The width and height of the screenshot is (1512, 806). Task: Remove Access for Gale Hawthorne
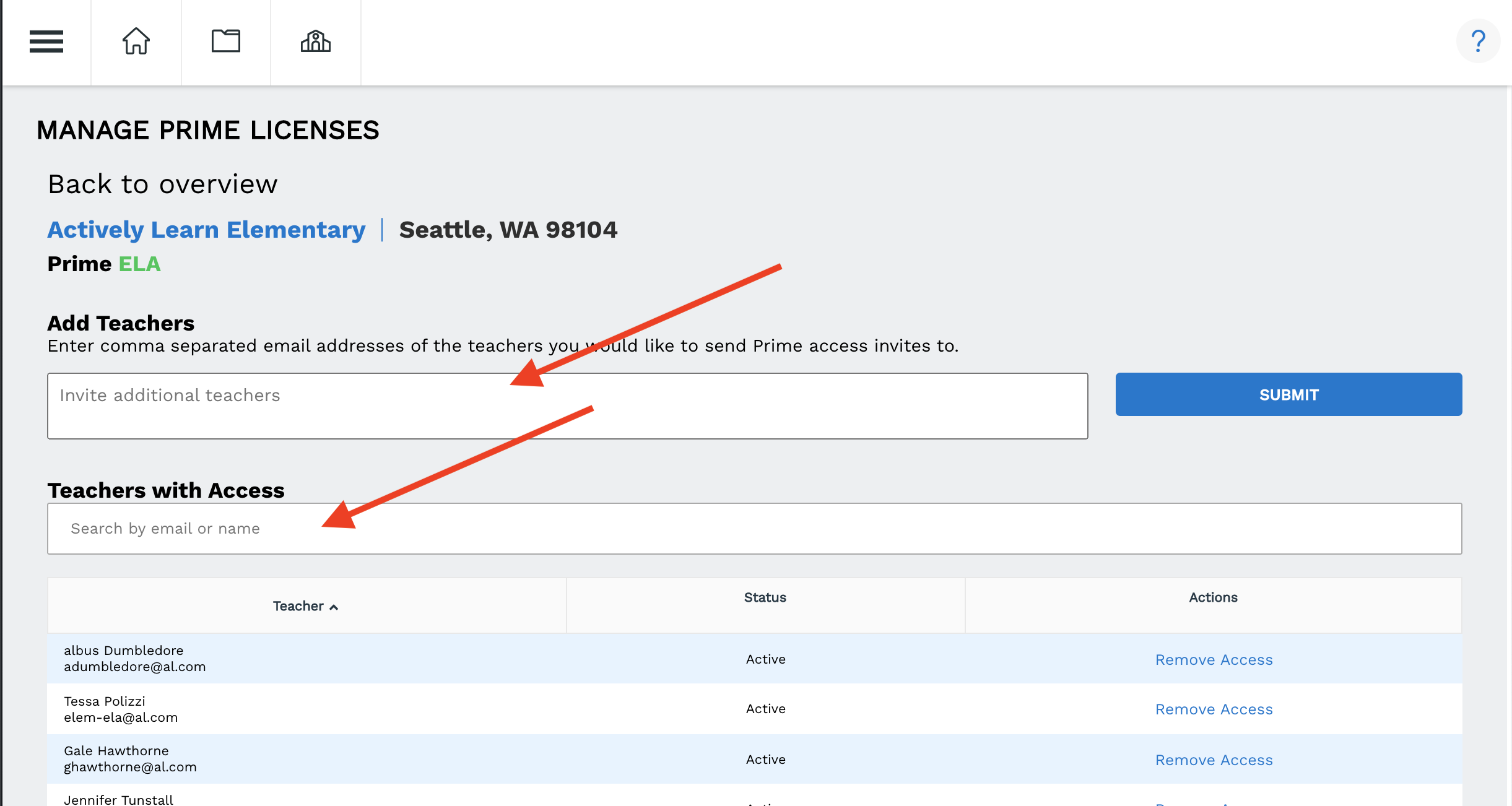click(x=1214, y=760)
